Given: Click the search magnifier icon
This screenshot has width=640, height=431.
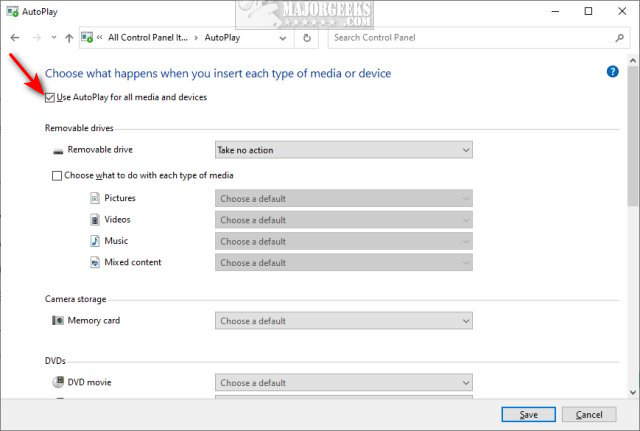Looking at the screenshot, I should coord(619,38).
